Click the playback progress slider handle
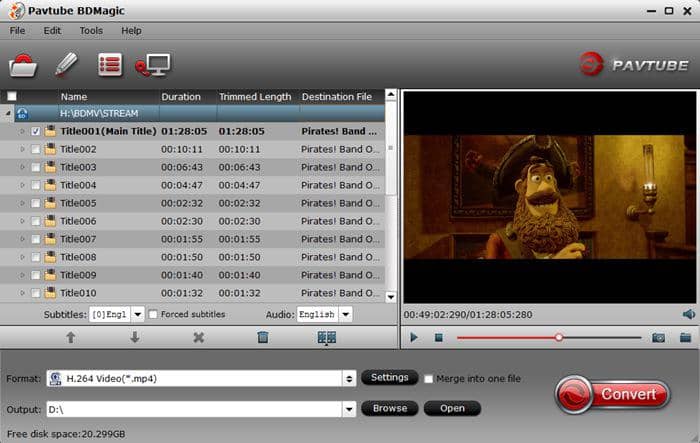Image resolution: width=700 pixels, height=443 pixels. pos(559,338)
